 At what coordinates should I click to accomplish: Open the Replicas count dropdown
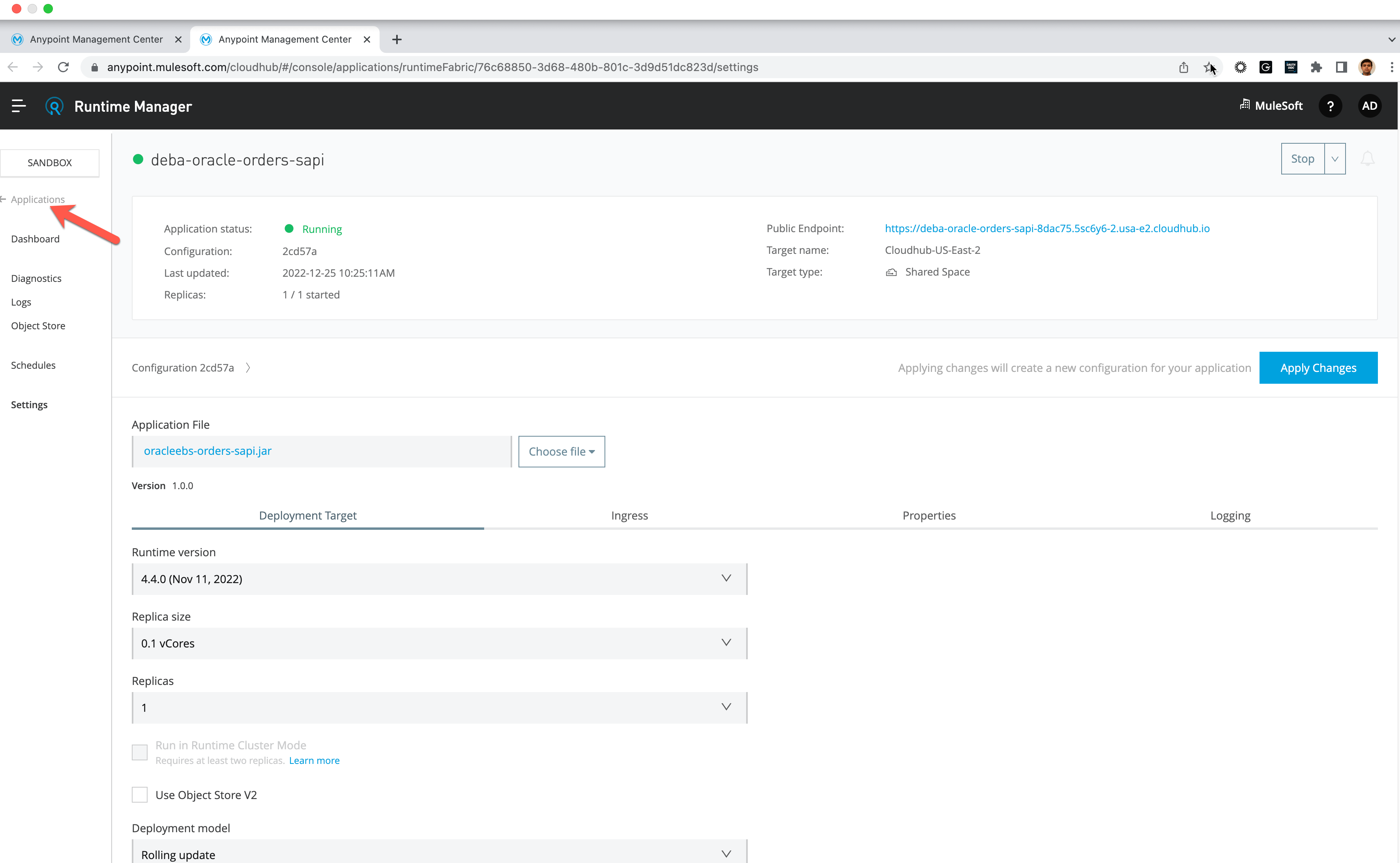click(439, 708)
